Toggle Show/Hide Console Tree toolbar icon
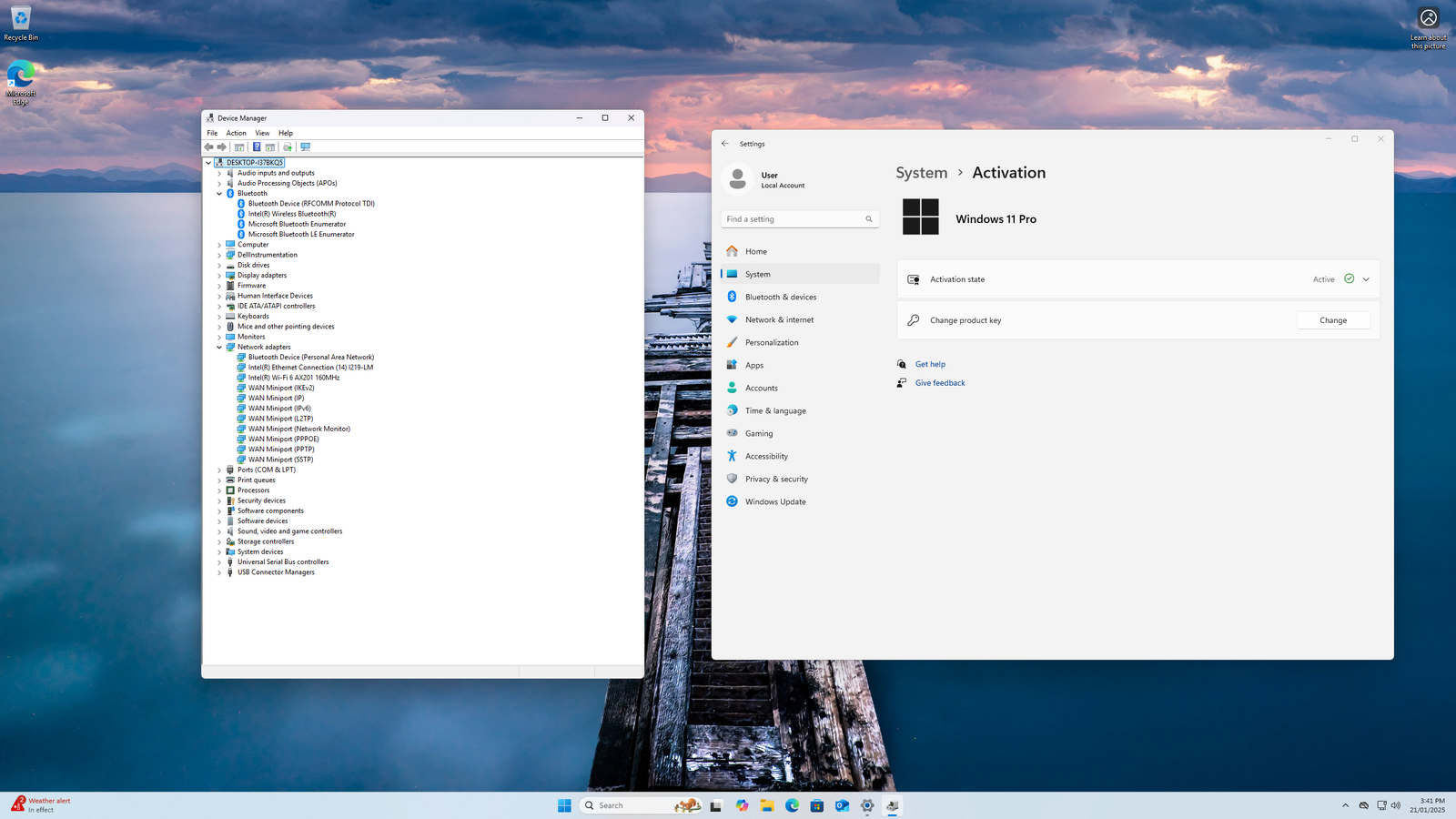Image resolution: width=1456 pixels, height=819 pixels. point(239,147)
